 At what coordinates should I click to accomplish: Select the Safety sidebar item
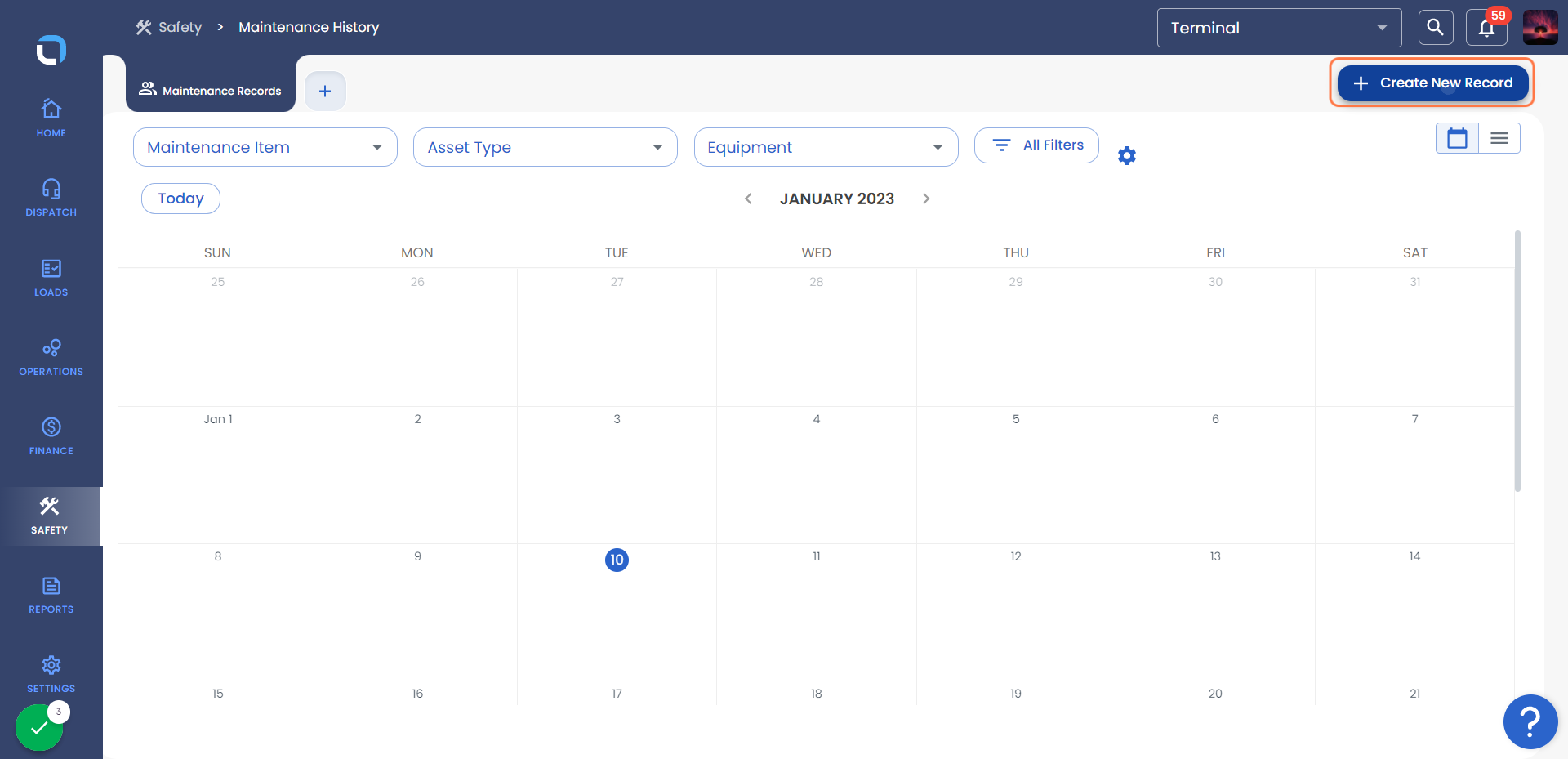click(50, 516)
